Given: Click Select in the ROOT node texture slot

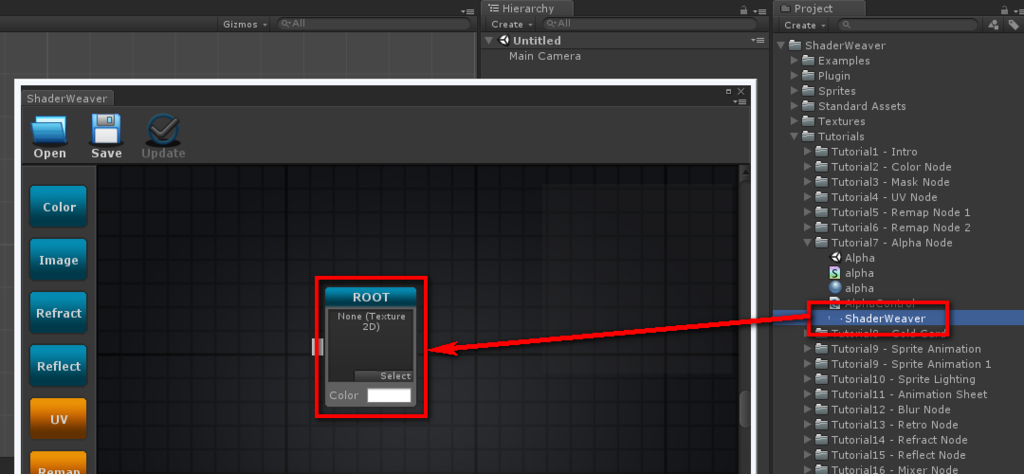Looking at the screenshot, I should tap(383, 376).
